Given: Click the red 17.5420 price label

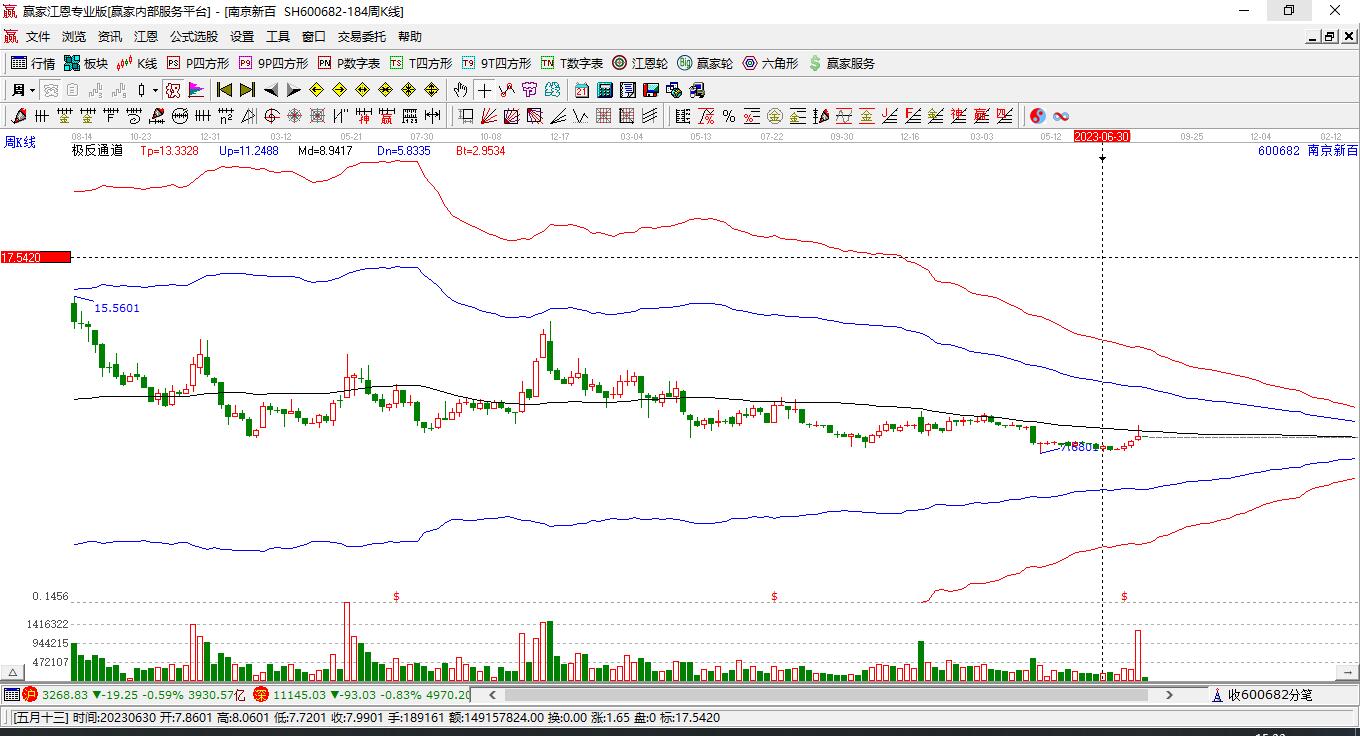Looking at the screenshot, I should (35, 257).
